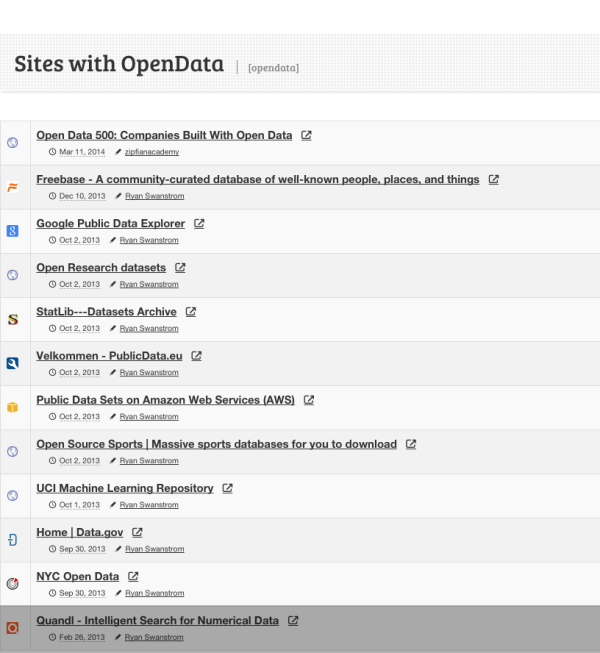Click the Google favicon for Public Data Explorer

13,231
